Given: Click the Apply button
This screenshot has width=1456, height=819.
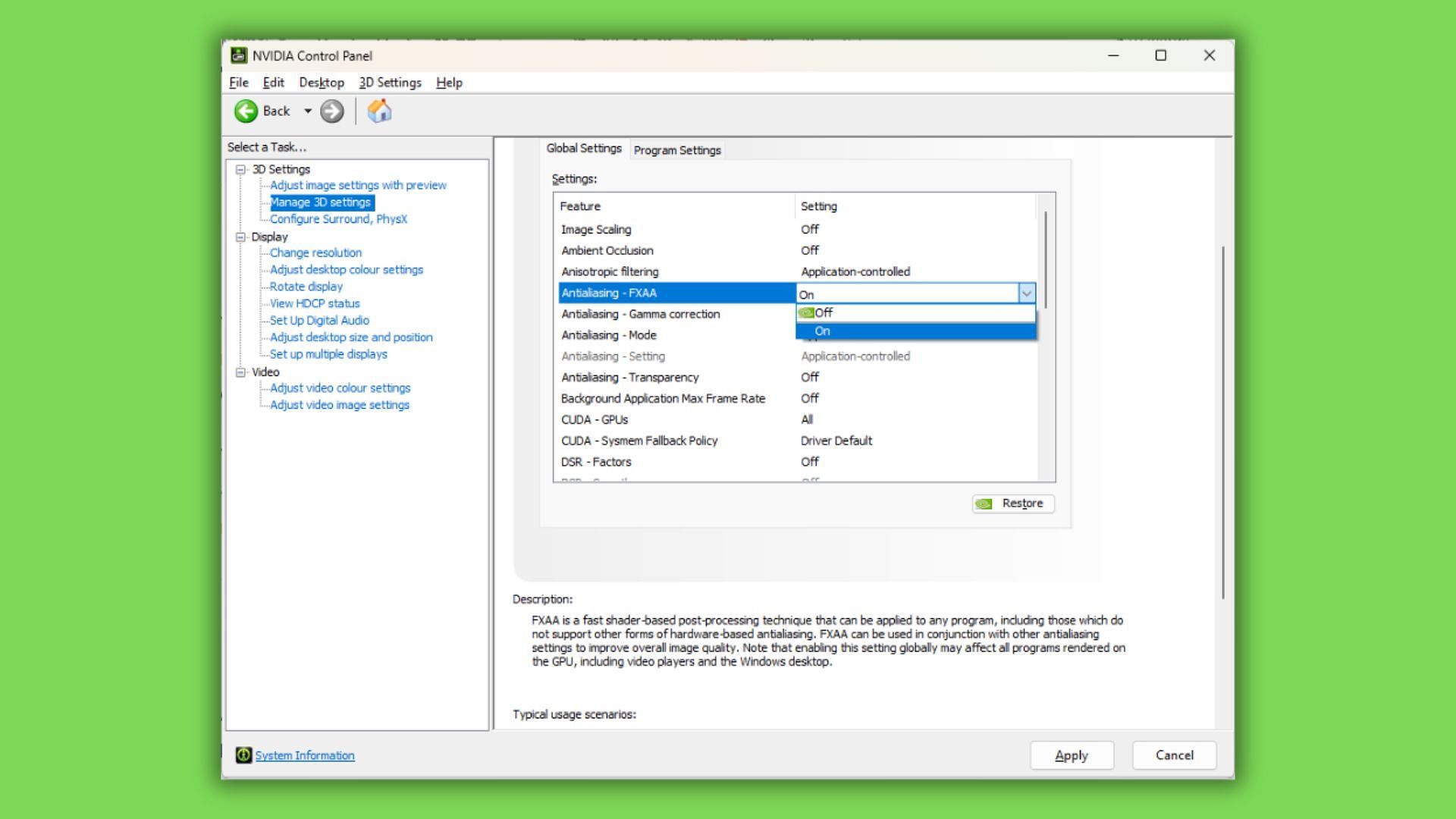Looking at the screenshot, I should point(1072,755).
